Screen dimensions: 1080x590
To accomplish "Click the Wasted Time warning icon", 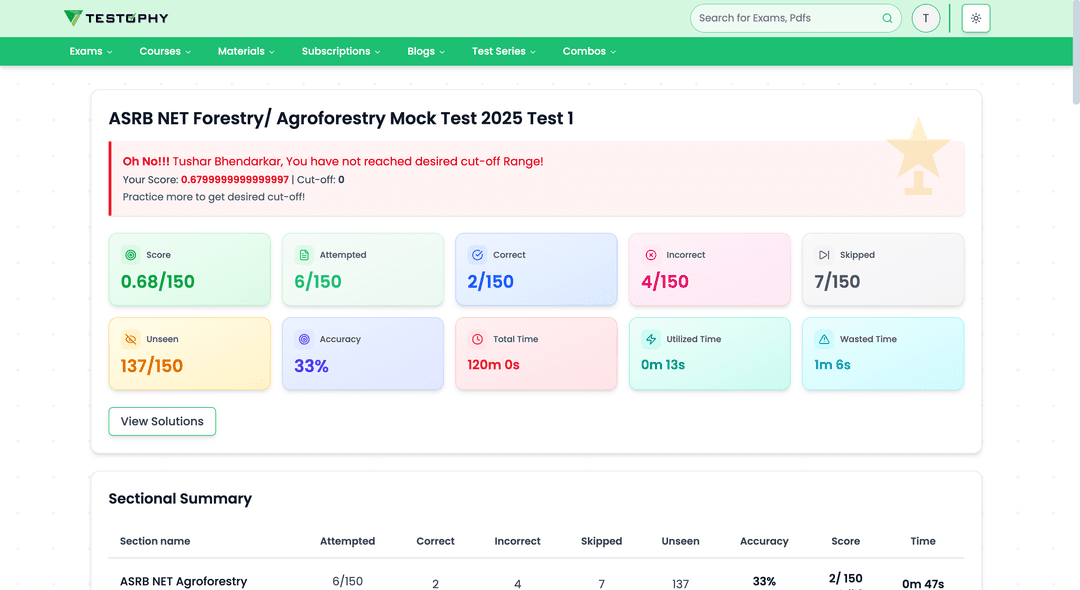I will (x=824, y=339).
